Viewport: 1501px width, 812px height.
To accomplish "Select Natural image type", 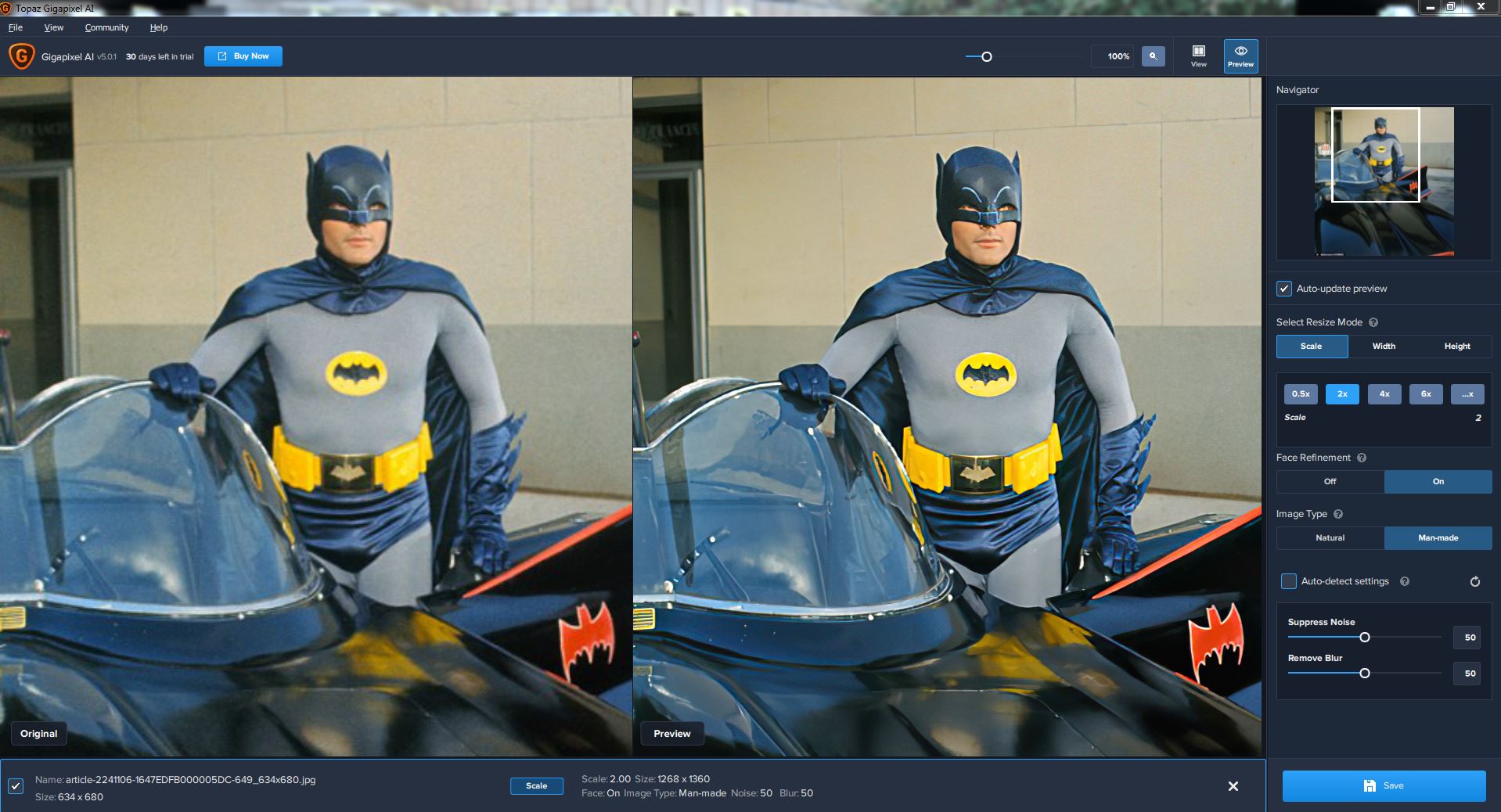I will 1330,537.
